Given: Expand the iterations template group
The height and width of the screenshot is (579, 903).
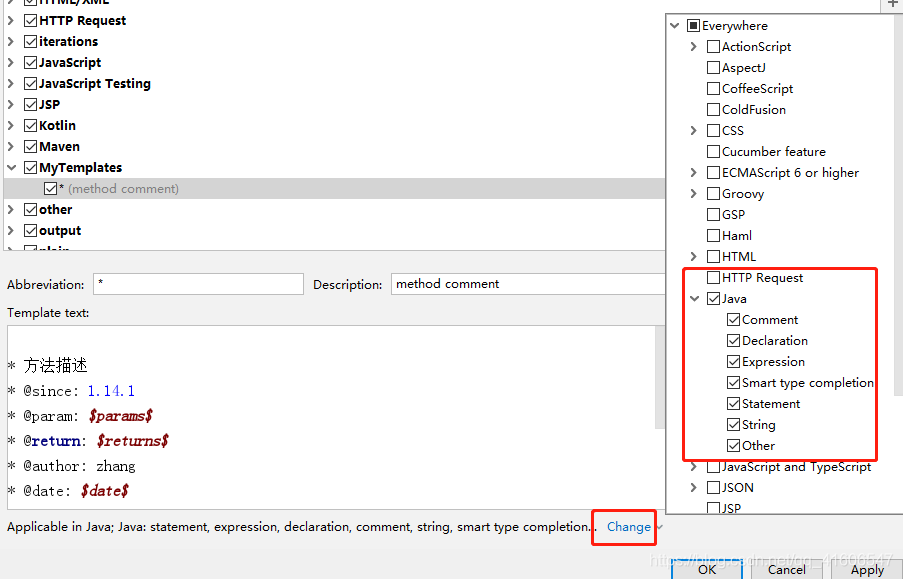Looking at the screenshot, I should click(x=11, y=41).
